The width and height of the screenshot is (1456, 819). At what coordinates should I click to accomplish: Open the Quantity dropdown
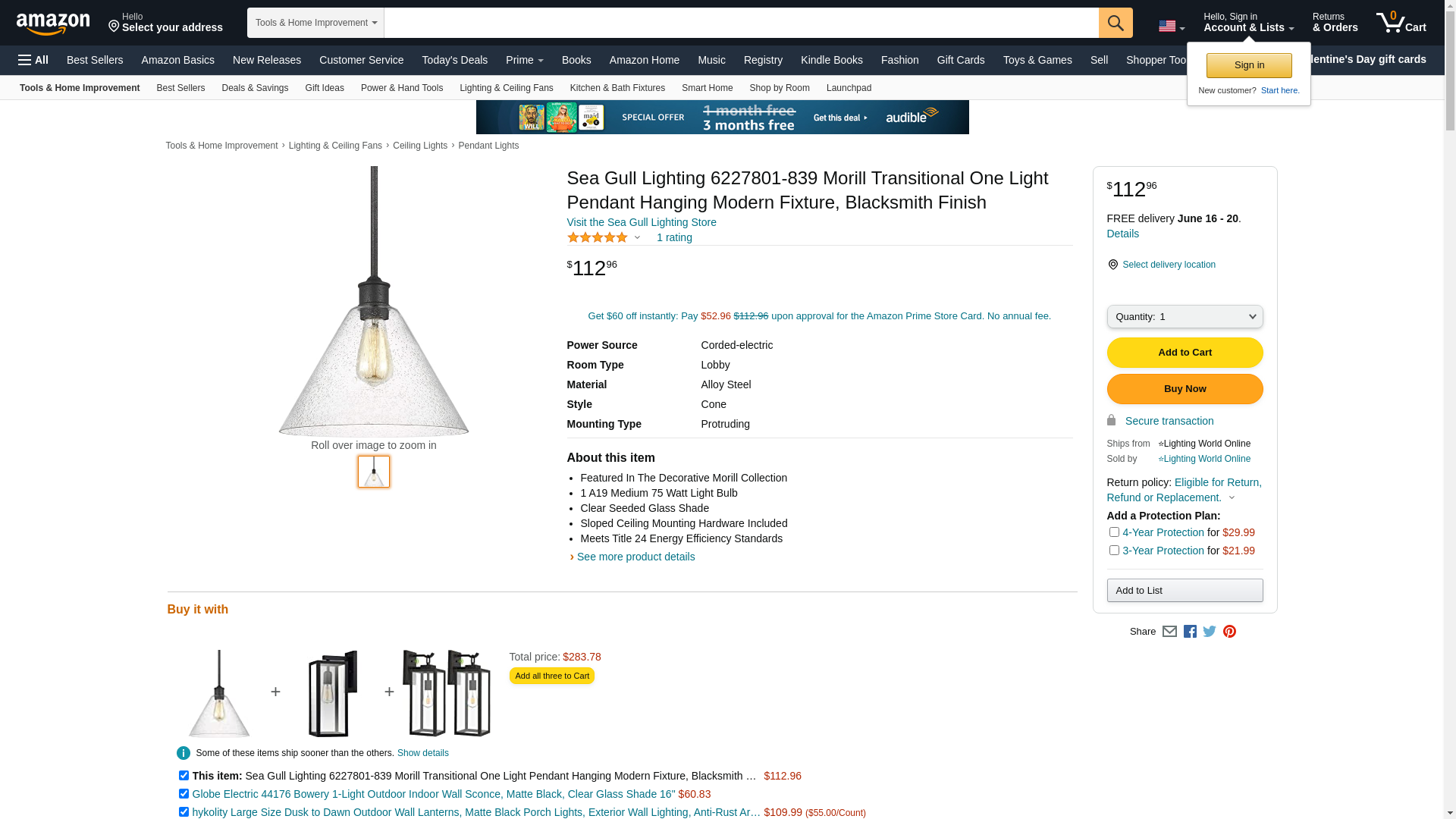click(1185, 317)
